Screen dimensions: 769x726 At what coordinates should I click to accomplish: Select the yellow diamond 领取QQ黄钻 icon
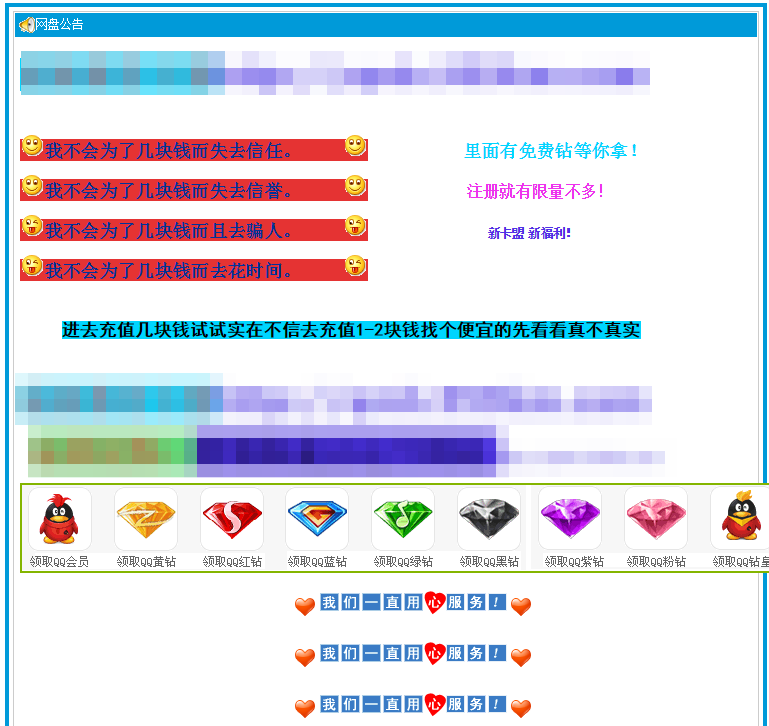(146, 519)
